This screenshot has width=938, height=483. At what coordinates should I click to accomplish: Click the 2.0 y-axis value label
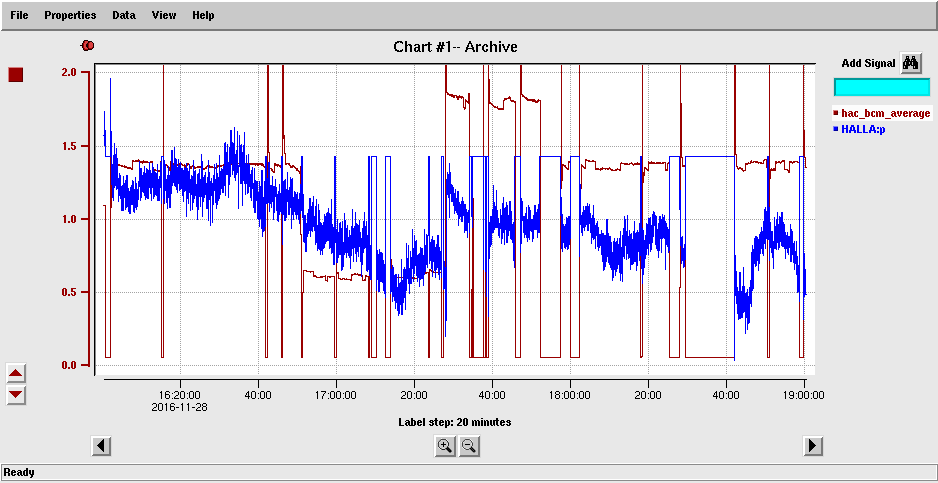70,72
